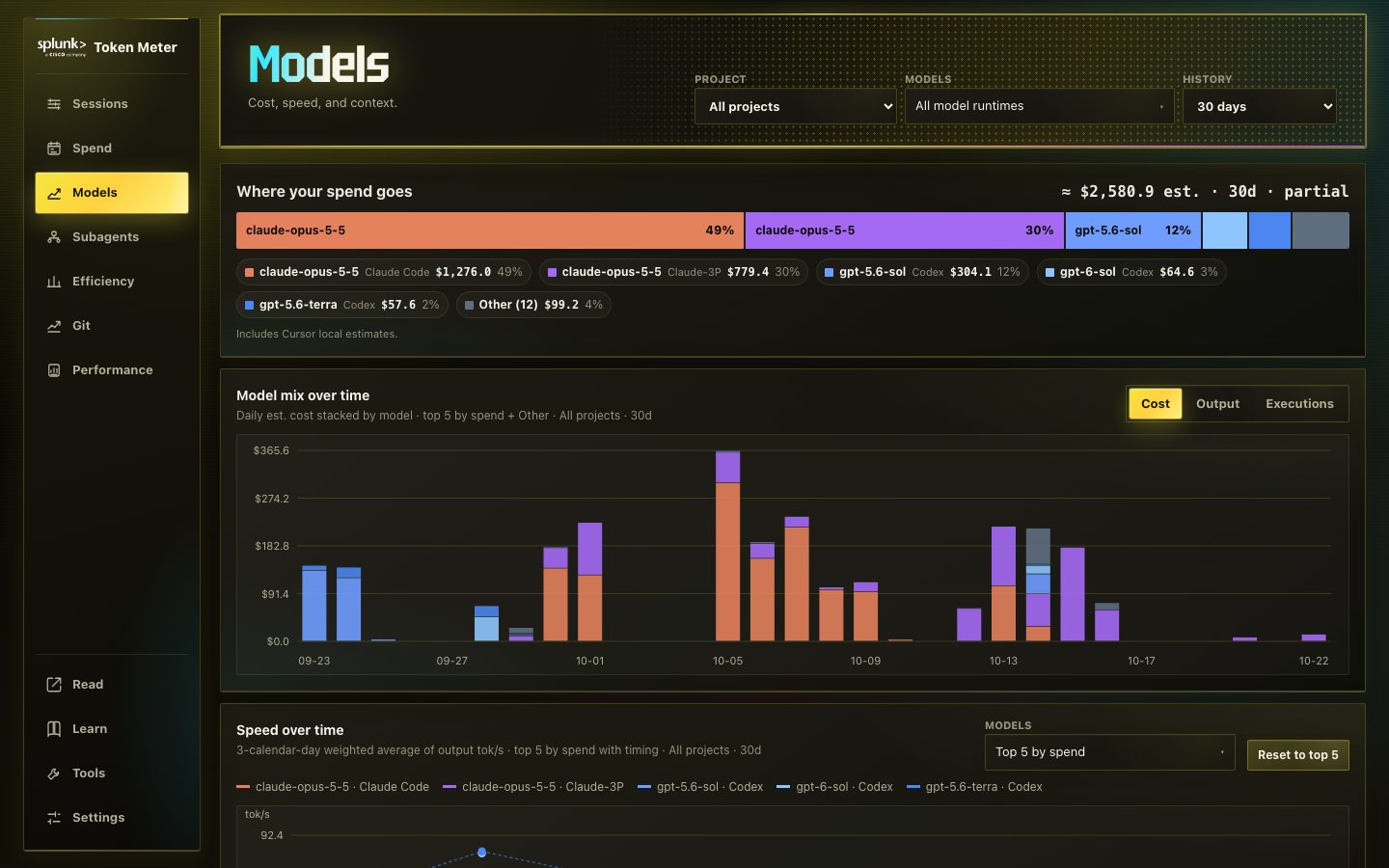This screenshot has width=1389, height=868.
Task: Click the Subagents sidebar icon
Action: pos(54,237)
